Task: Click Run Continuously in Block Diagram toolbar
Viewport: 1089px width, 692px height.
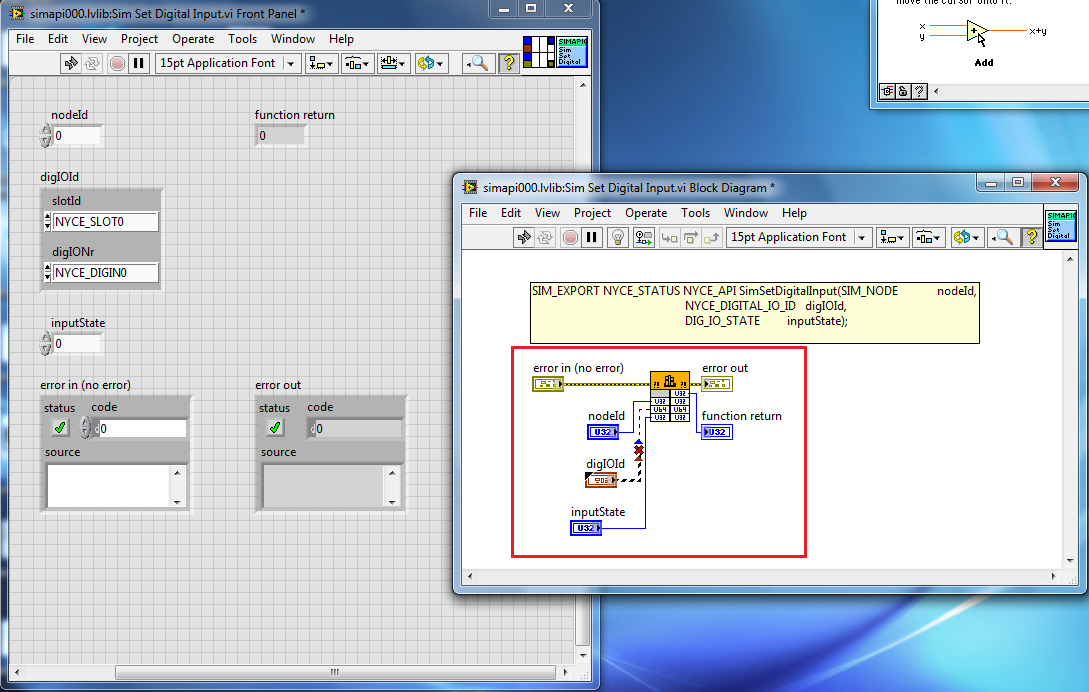Action: [x=545, y=238]
